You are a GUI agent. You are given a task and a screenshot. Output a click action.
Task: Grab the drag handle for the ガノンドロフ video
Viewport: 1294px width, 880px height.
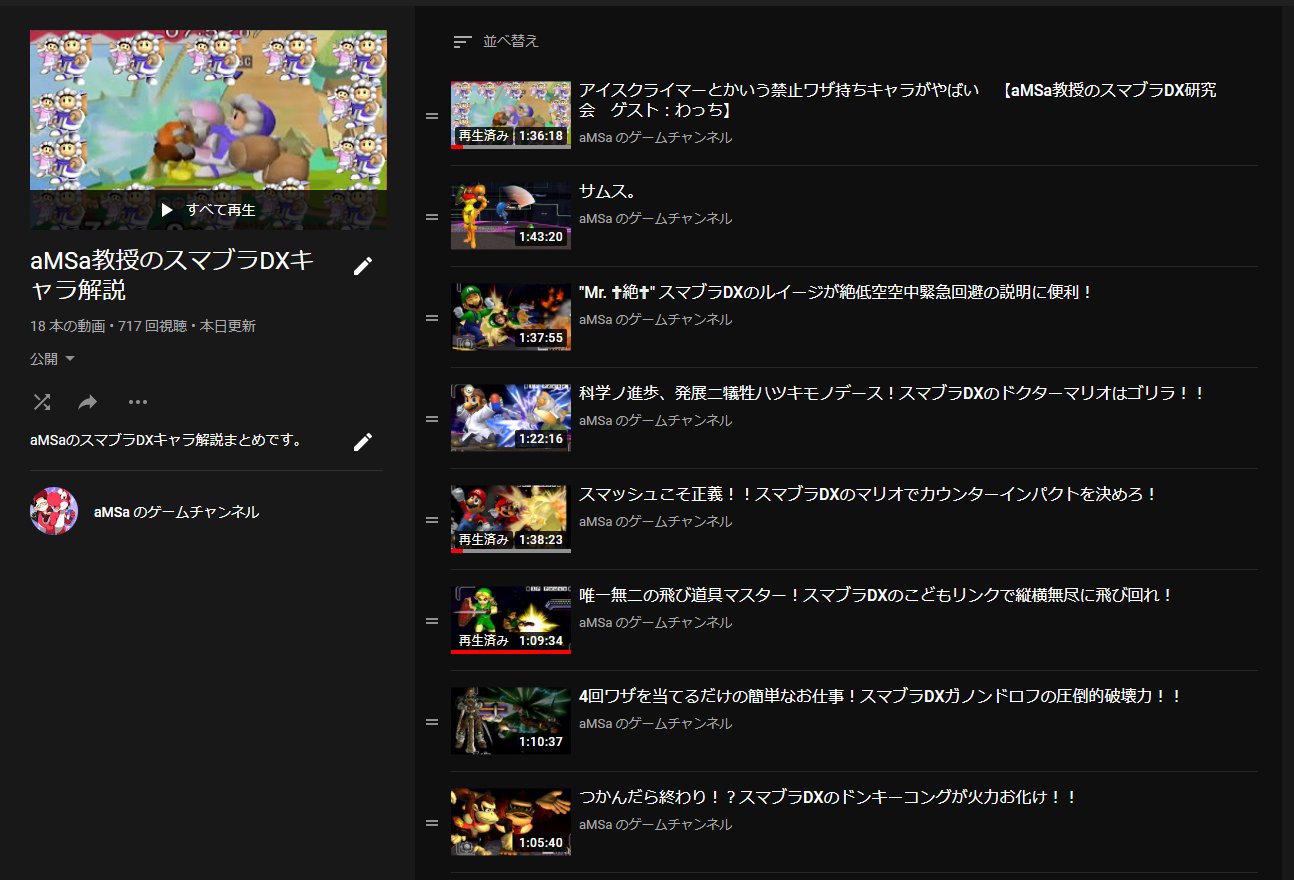point(432,722)
